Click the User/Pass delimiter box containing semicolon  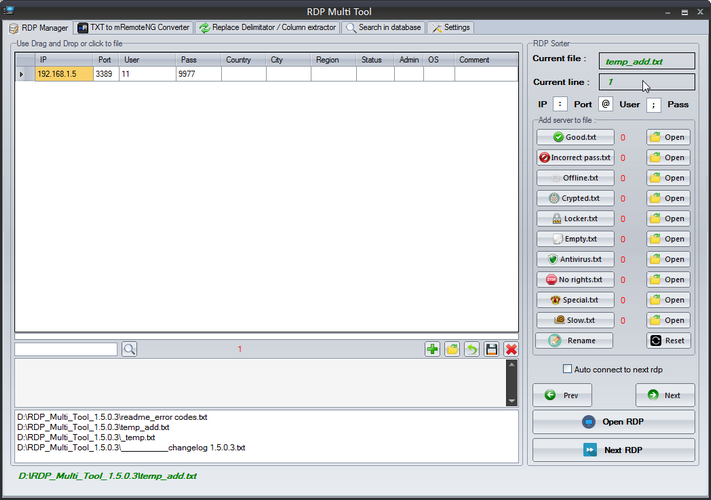point(653,105)
